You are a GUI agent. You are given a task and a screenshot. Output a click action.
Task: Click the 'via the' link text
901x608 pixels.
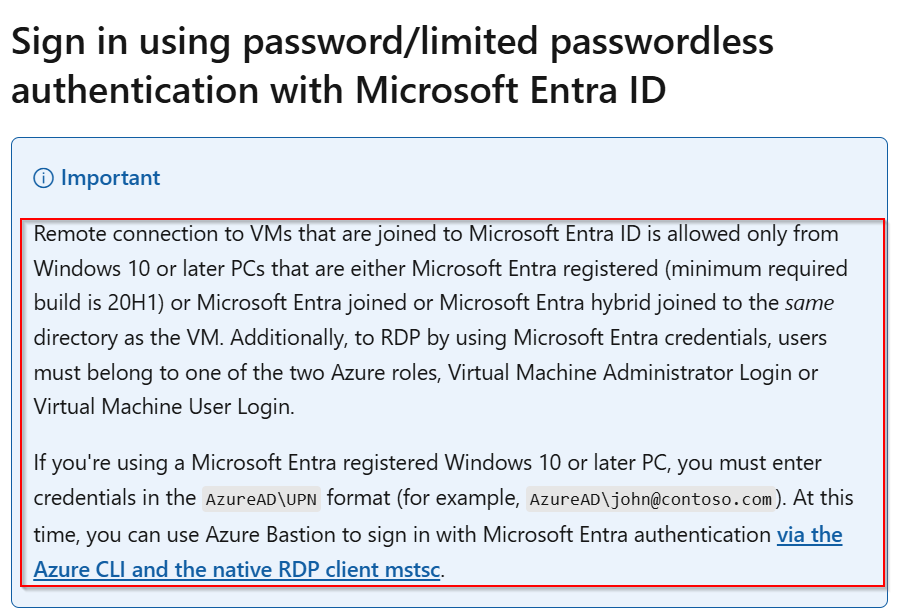click(x=809, y=535)
